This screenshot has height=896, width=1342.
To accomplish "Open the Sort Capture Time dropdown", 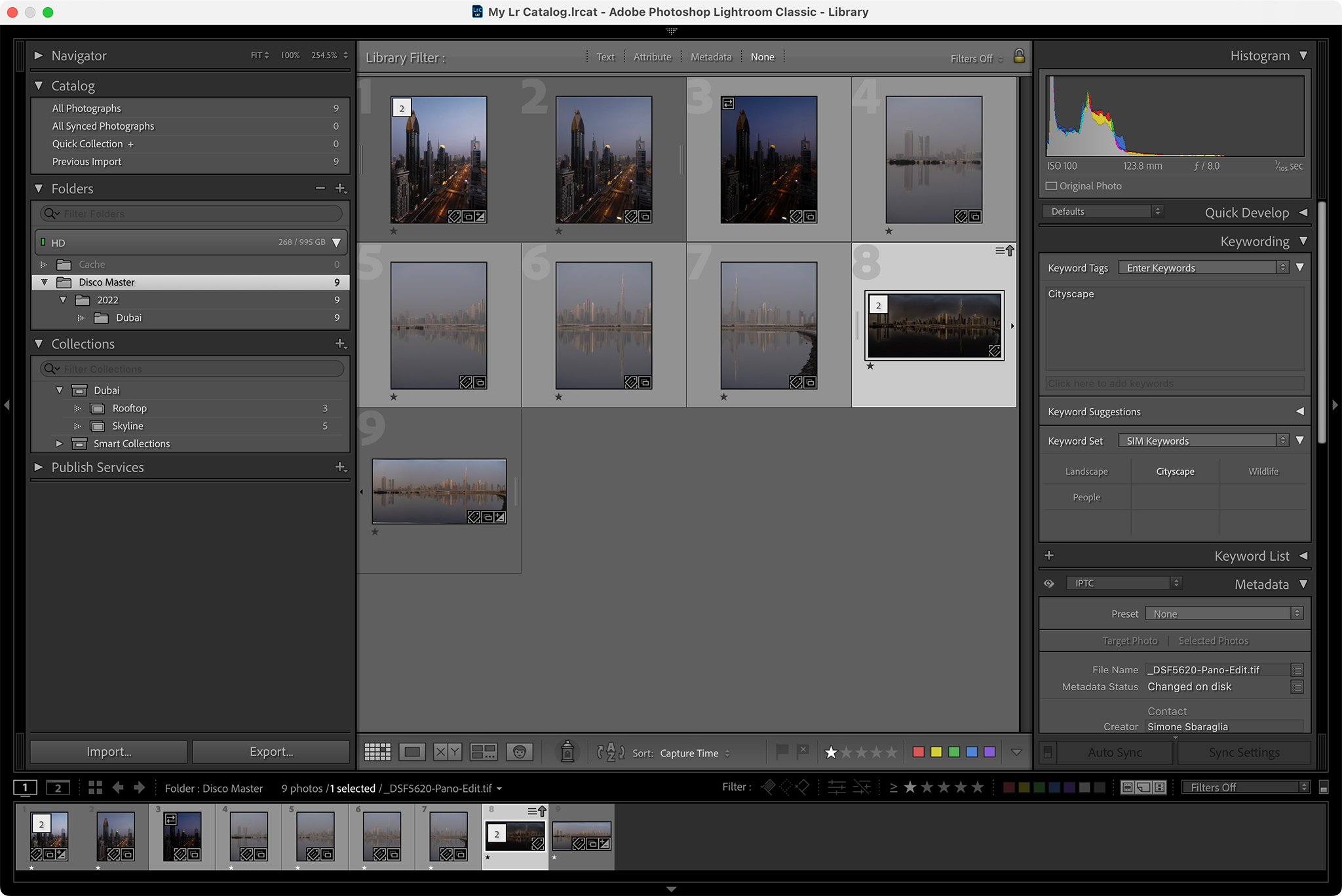I will 695,753.
